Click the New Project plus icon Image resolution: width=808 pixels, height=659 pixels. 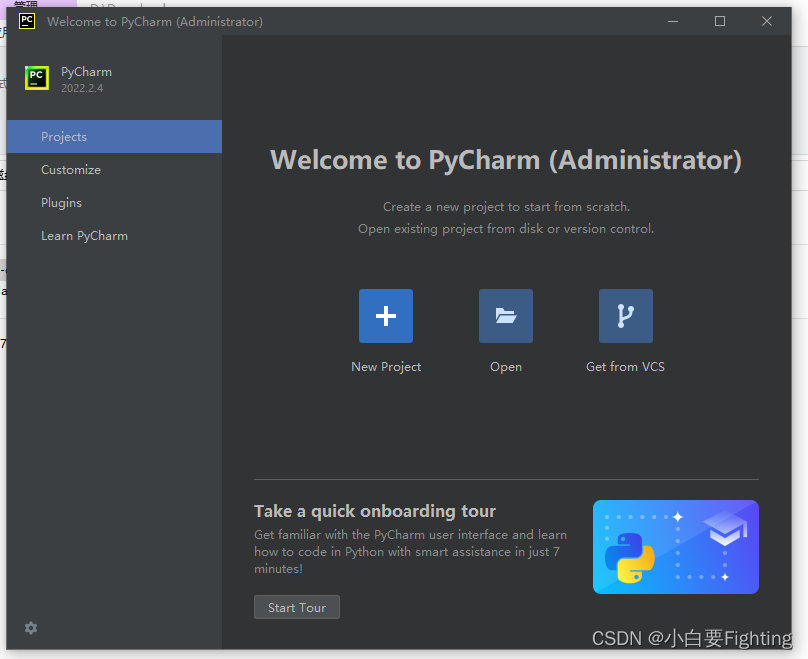pos(385,316)
